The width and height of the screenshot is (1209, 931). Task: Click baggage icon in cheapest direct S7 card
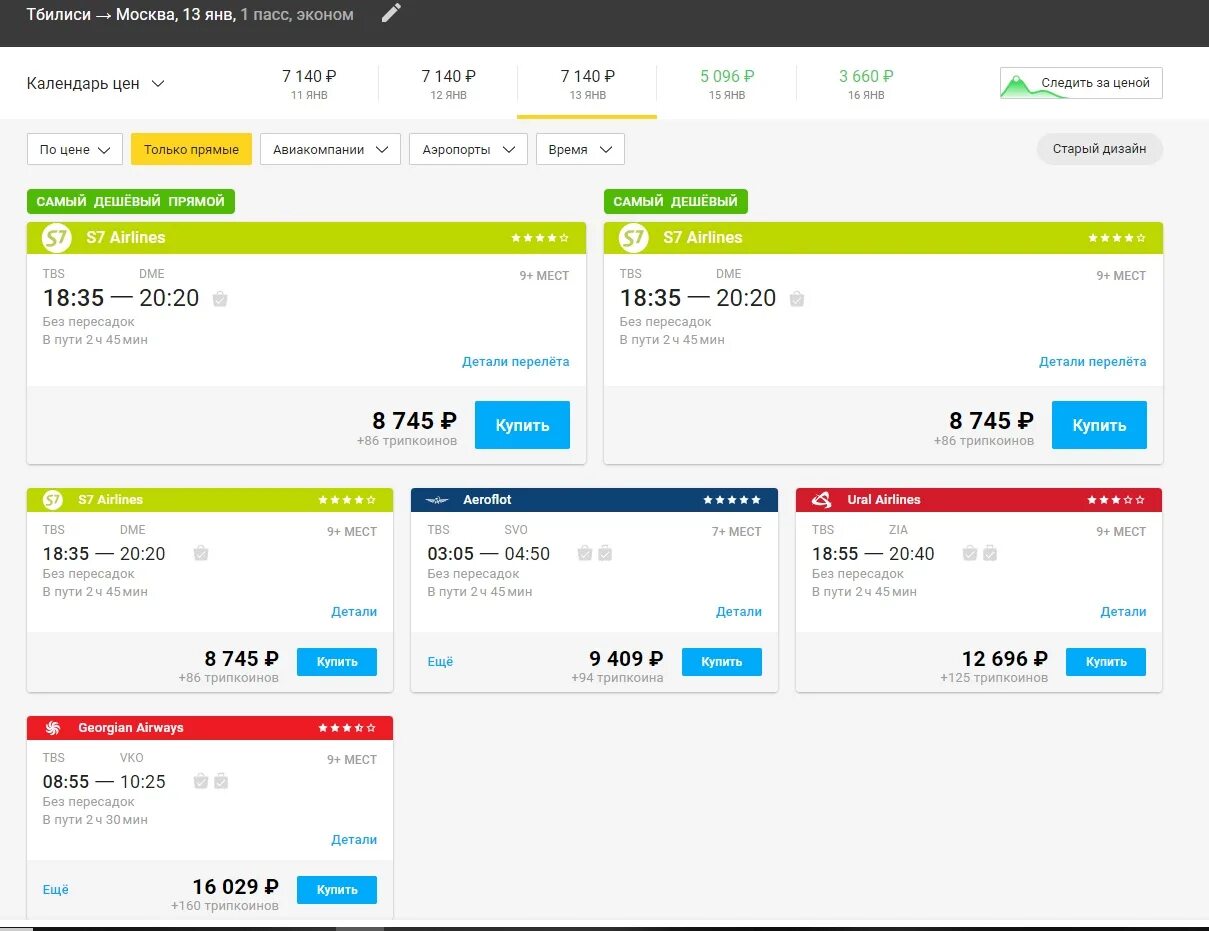220,298
